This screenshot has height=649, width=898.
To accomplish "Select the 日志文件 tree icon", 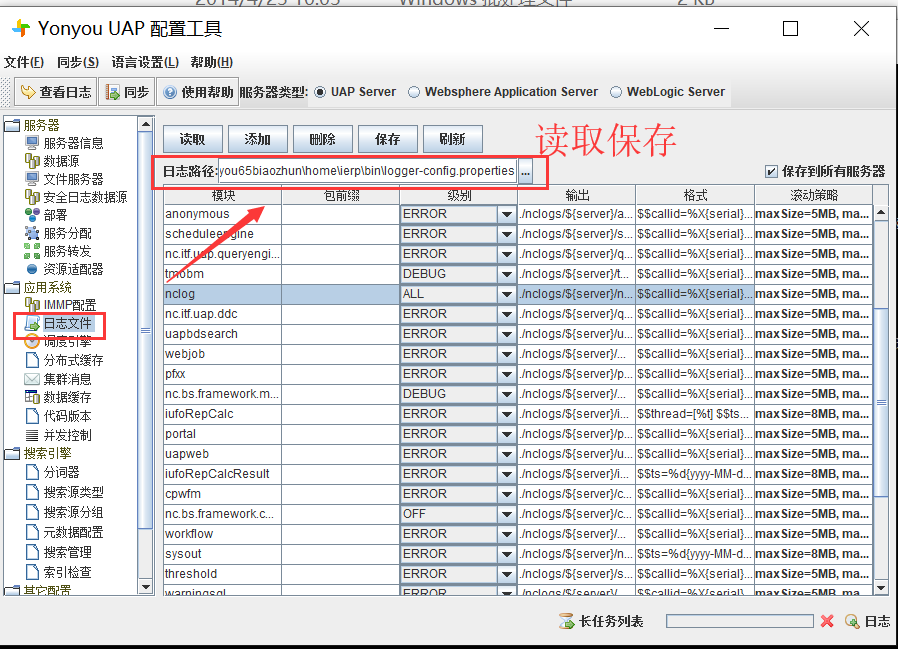I will [32, 324].
